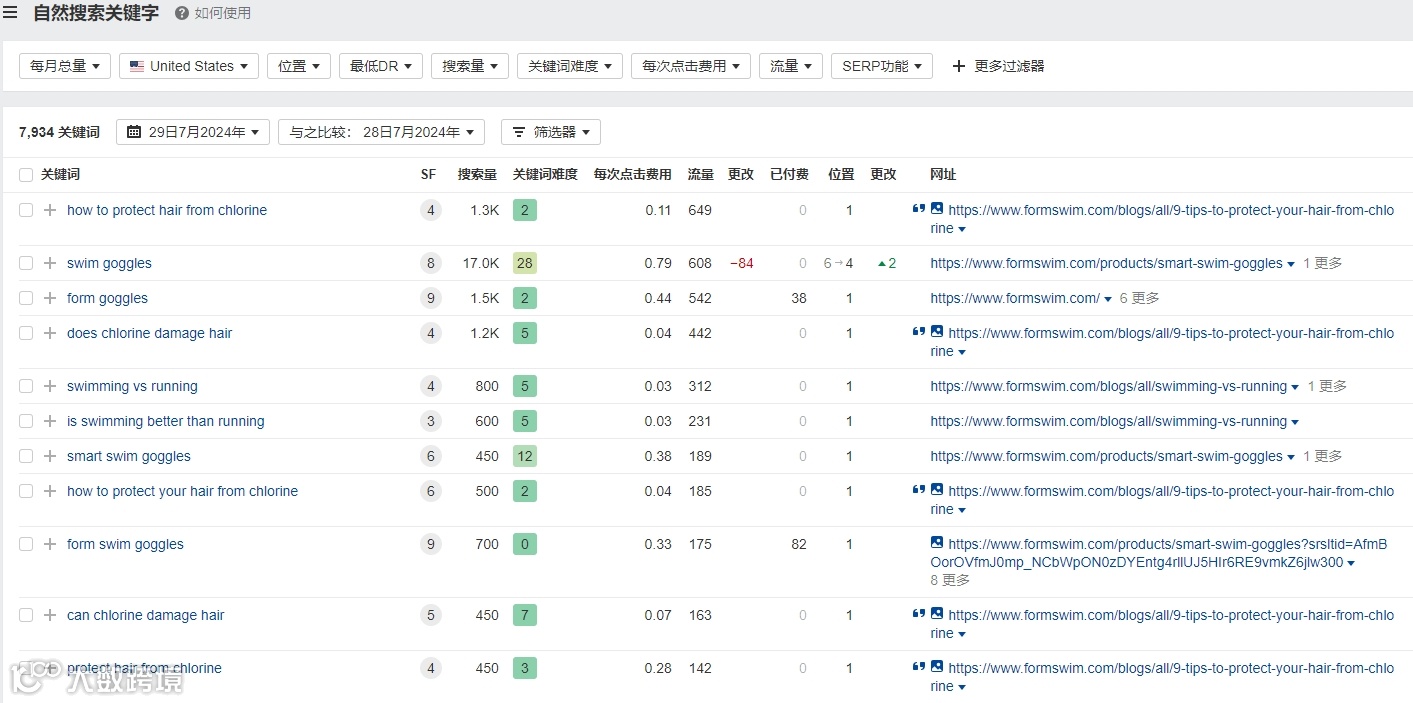
Task: Click the plus icon beside 'can chlorine damage hair'
Action: pos(50,615)
